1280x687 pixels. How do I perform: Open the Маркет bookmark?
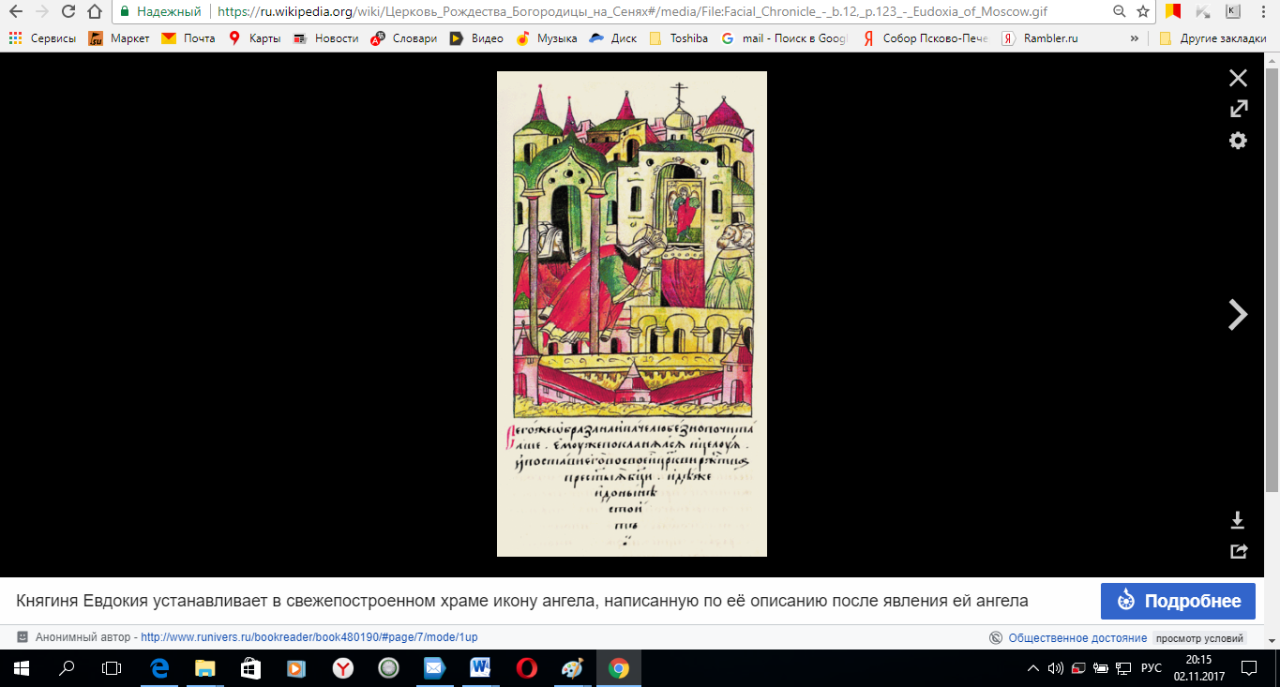119,38
